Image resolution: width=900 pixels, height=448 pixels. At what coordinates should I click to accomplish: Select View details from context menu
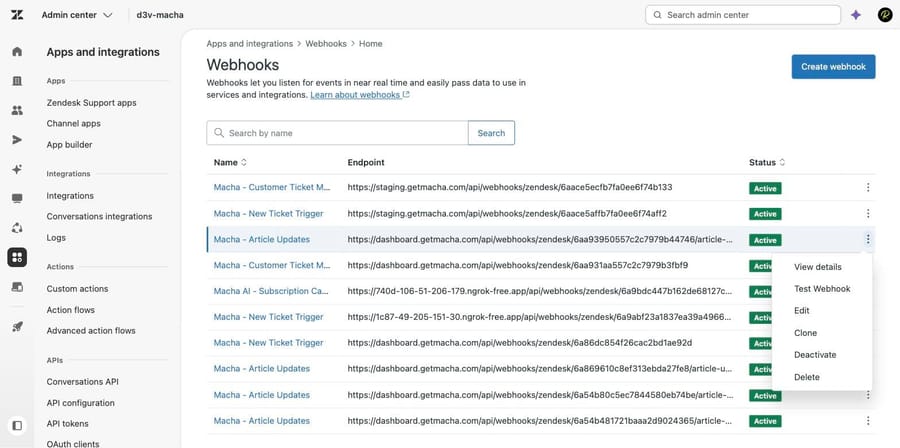[817, 267]
